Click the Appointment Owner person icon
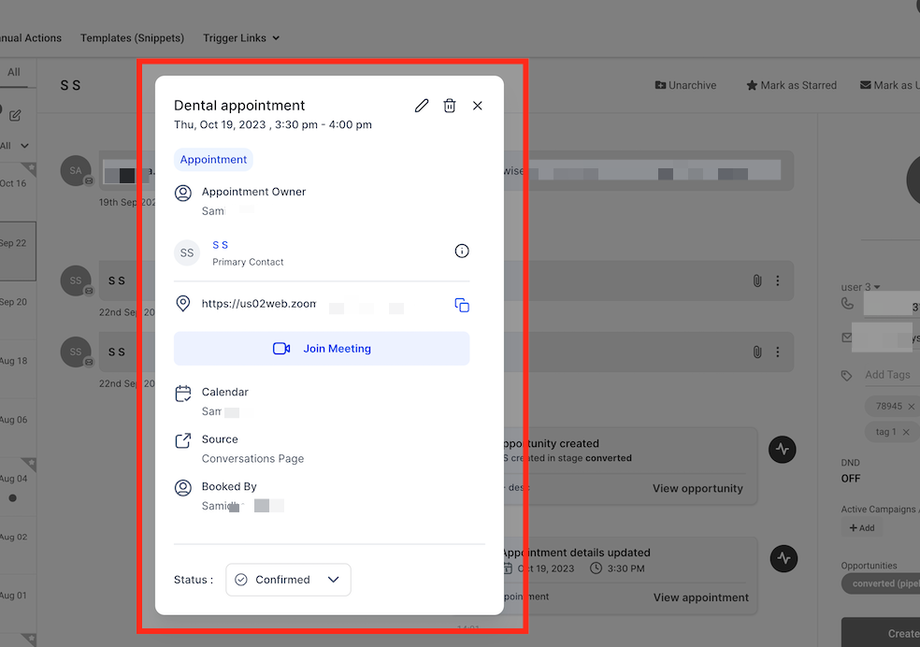This screenshot has height=647, width=920. [x=183, y=193]
